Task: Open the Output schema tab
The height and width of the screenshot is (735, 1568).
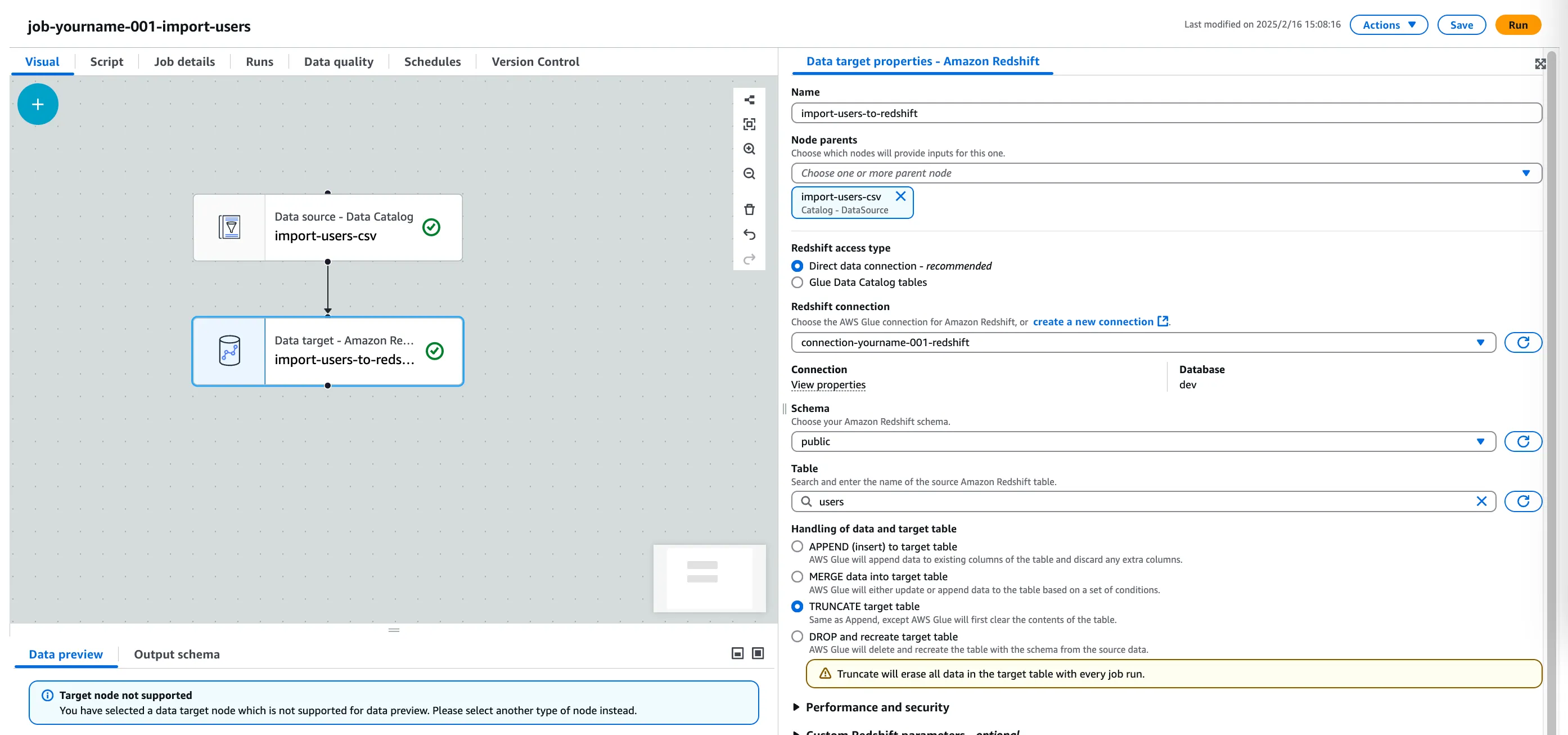Action: pos(177,654)
